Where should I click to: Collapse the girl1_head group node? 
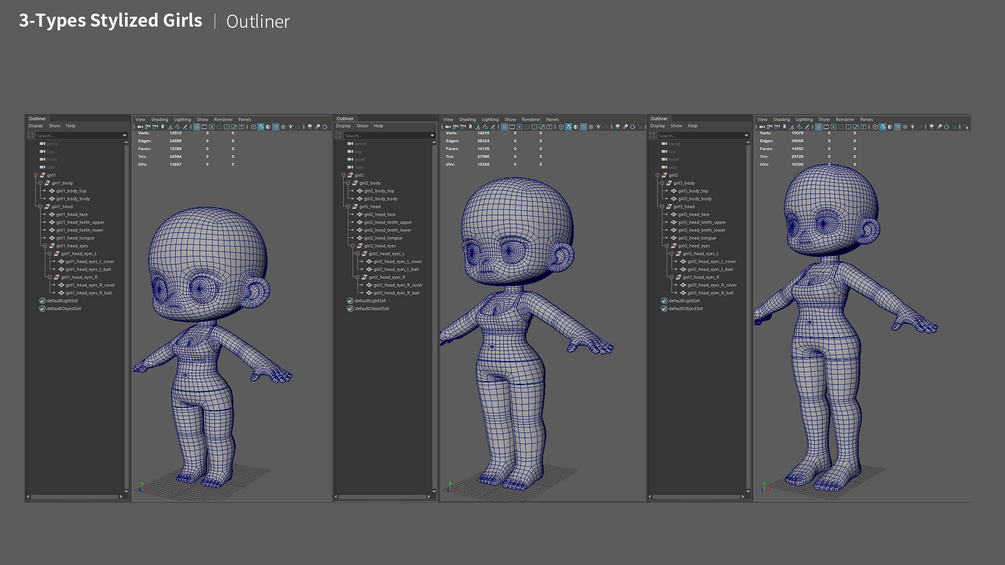pyautogui.click(x=40, y=206)
